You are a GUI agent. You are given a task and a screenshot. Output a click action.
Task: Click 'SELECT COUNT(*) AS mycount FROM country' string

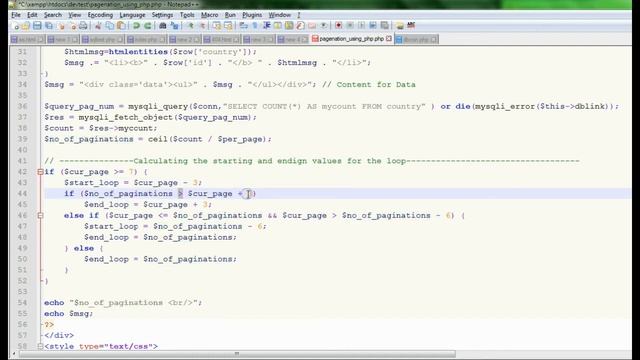click(x=324, y=106)
